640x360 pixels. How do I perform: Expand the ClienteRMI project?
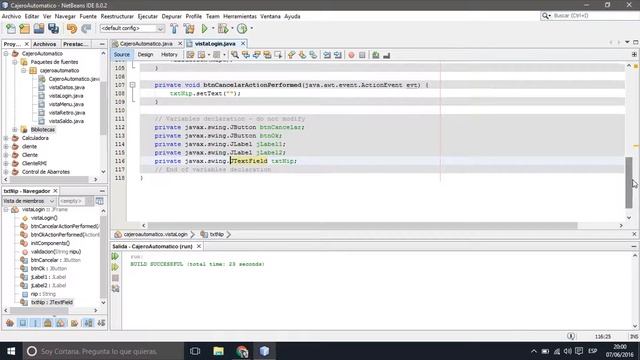pyautogui.click(x=6, y=164)
